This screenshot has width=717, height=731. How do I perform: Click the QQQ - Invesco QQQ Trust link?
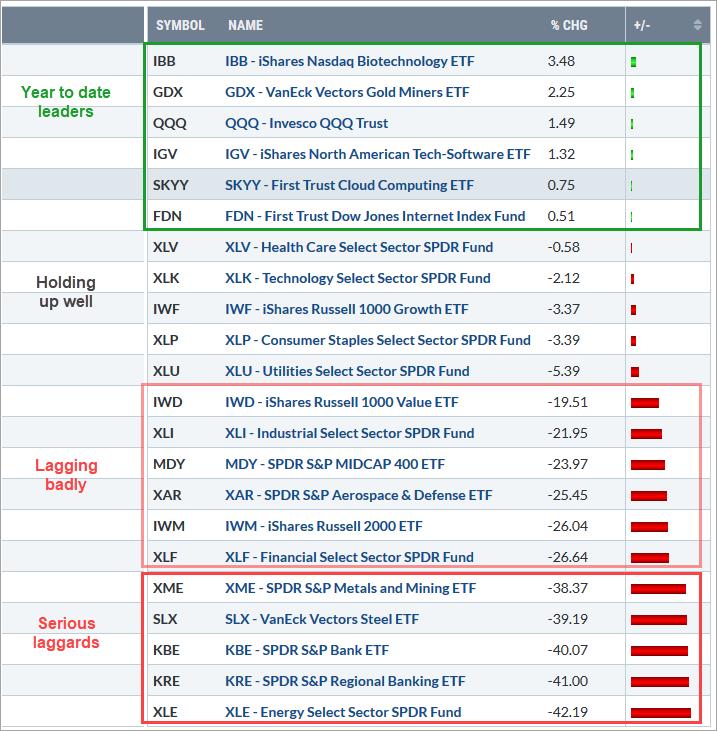point(307,124)
